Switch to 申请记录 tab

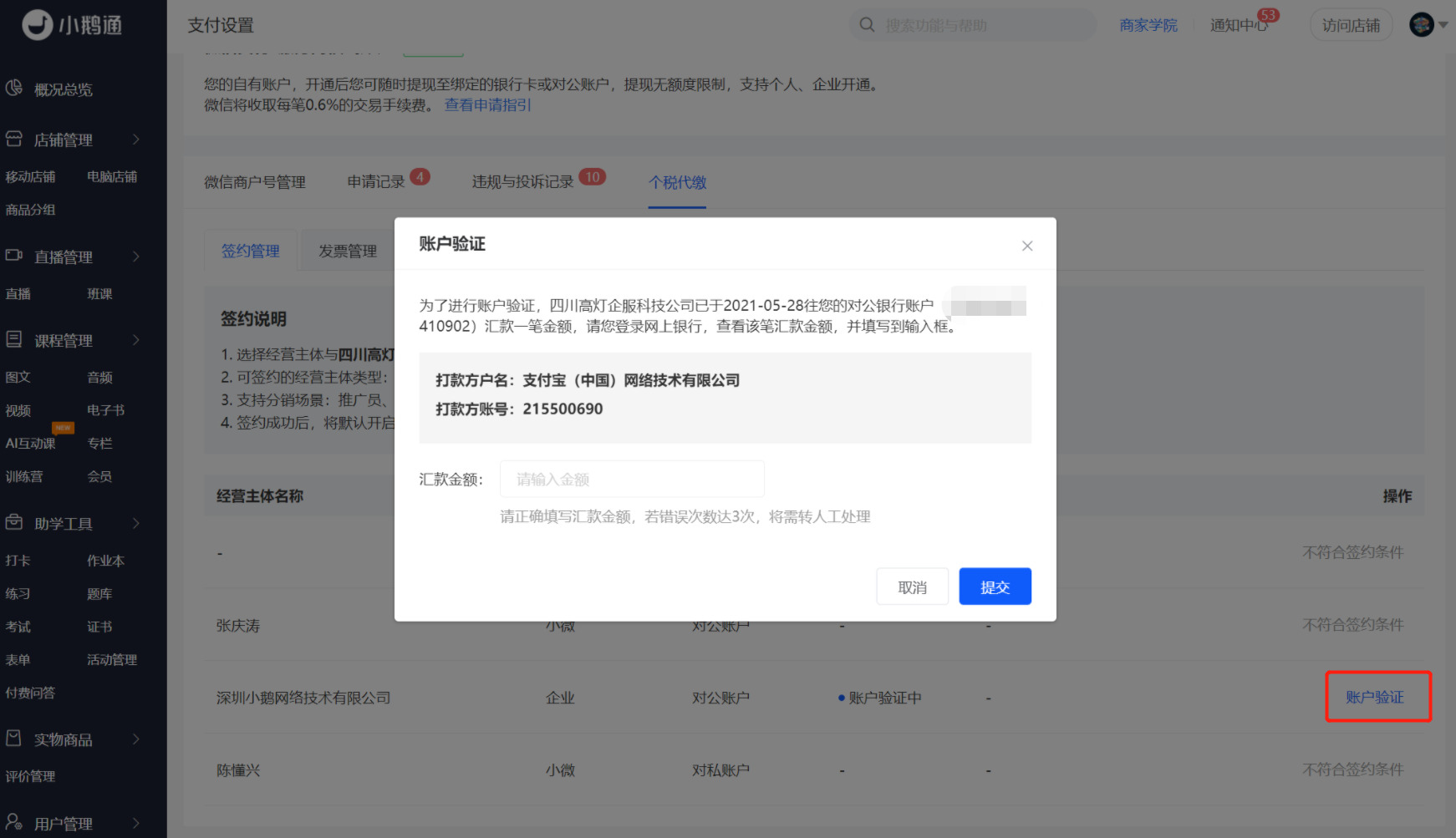376,182
